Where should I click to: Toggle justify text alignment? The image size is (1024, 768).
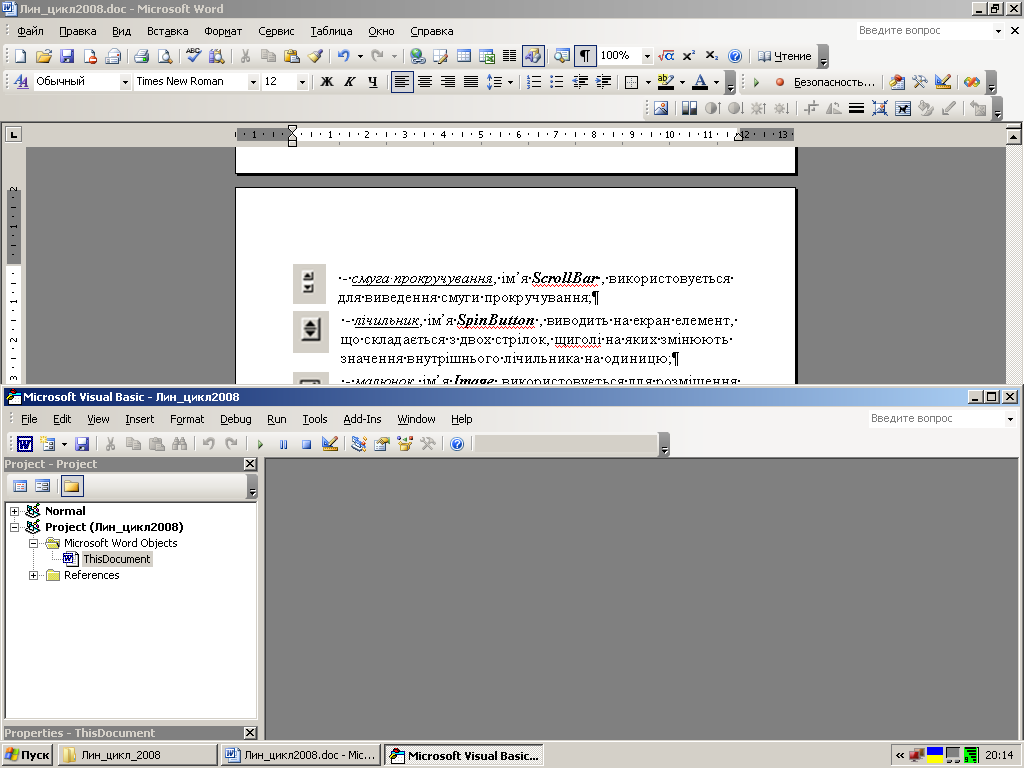point(470,82)
